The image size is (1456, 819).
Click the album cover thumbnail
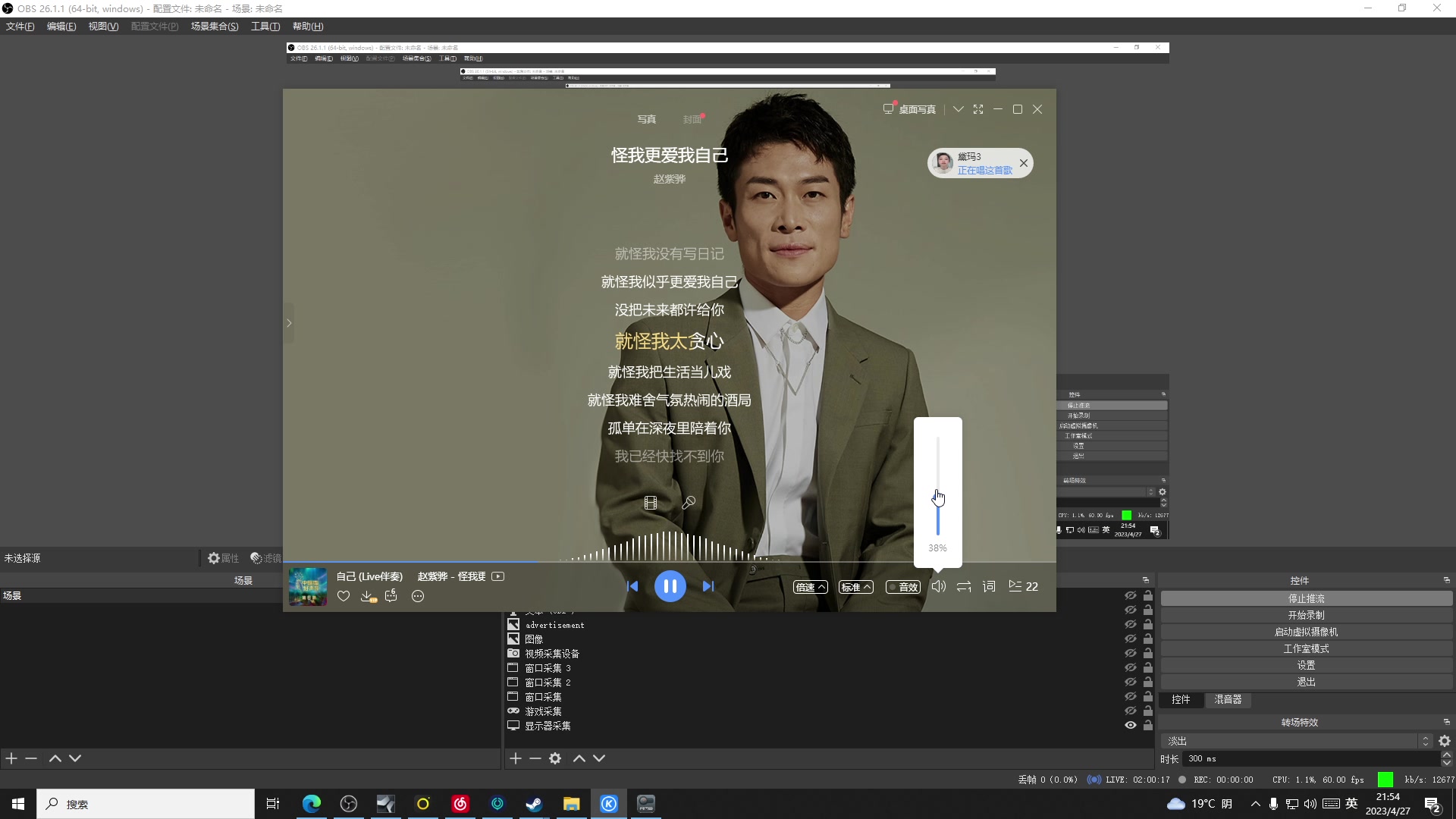point(308,587)
